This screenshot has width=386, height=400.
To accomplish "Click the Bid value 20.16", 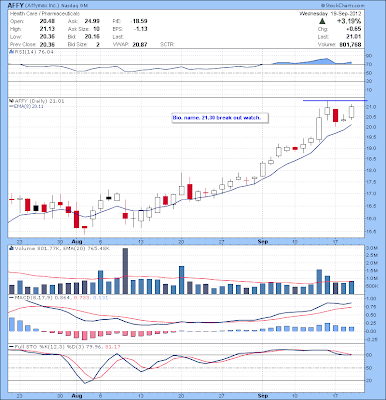I will pos(92,37).
